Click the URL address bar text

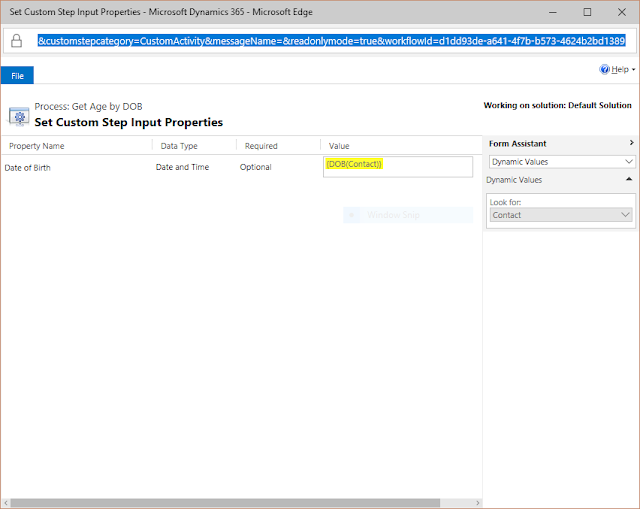tap(331, 41)
